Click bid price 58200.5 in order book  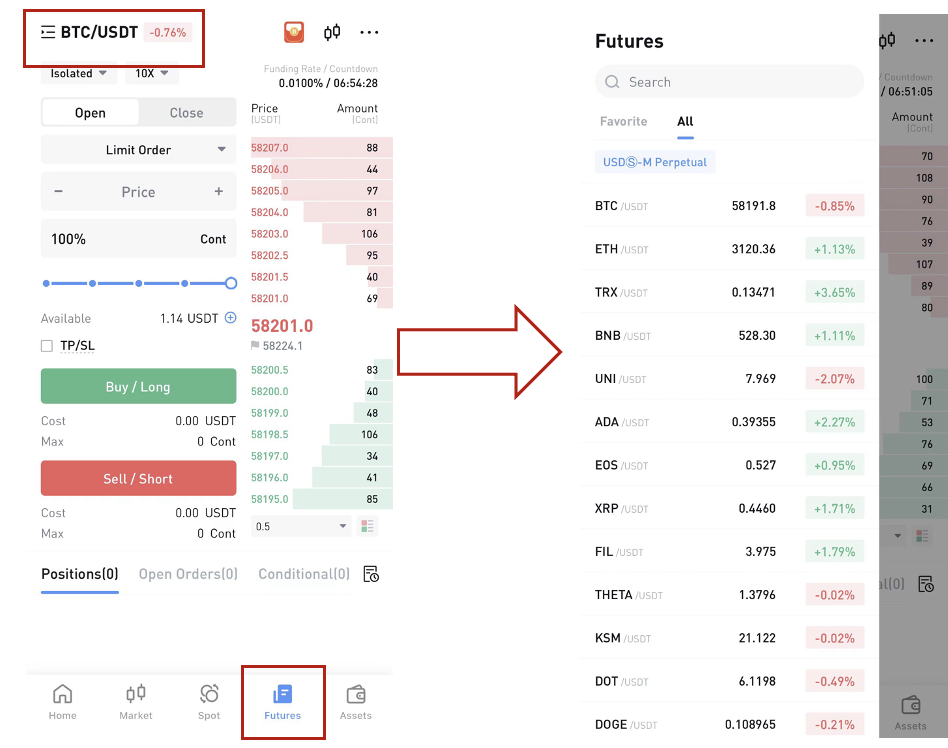click(270, 370)
